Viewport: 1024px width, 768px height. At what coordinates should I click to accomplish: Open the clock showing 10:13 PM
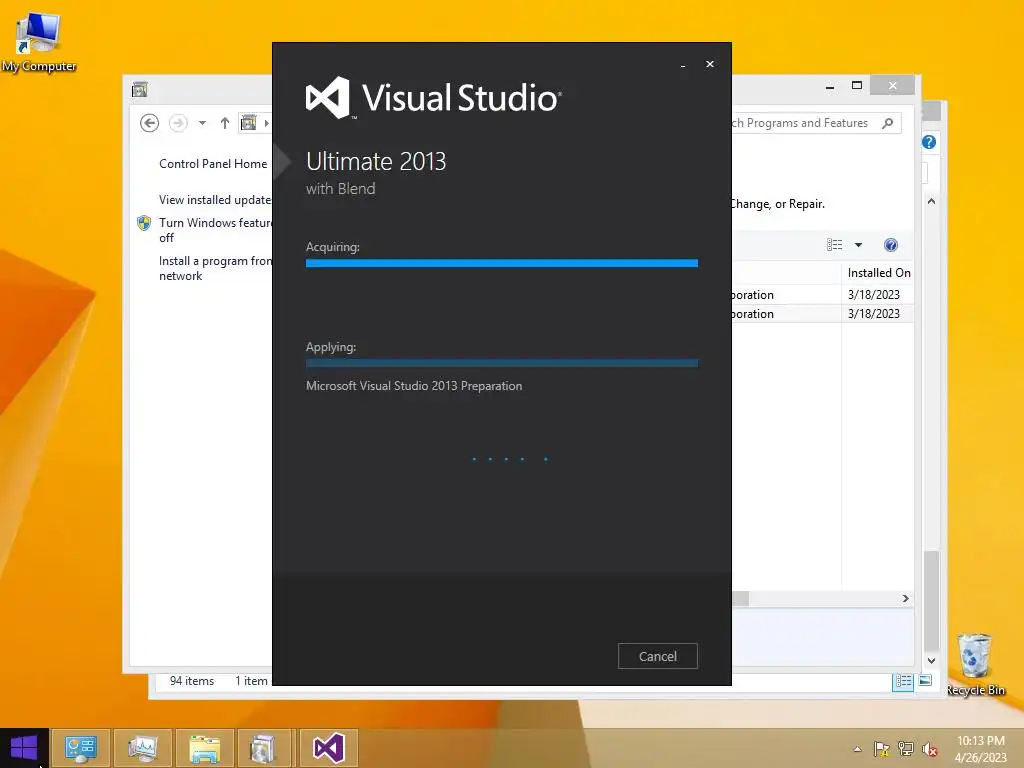[980, 748]
